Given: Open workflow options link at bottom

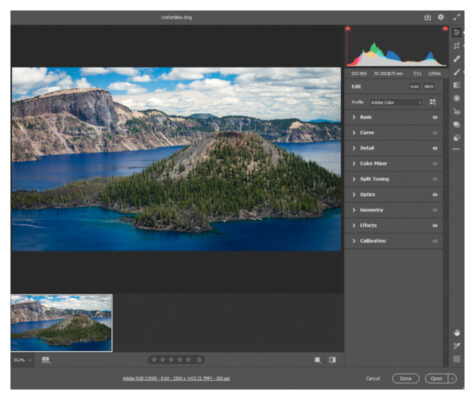Looking at the screenshot, I should click(176, 378).
